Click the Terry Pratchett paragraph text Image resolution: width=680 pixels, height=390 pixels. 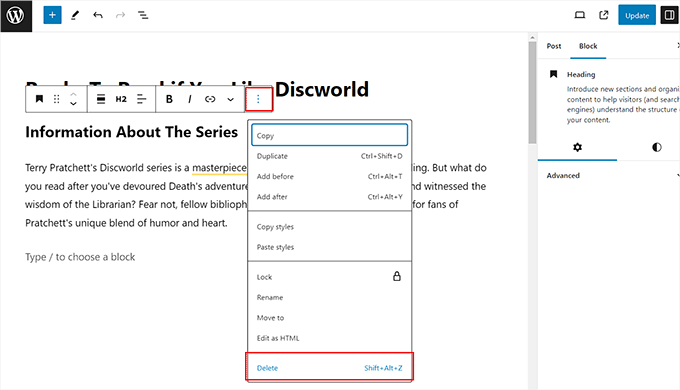click(x=255, y=195)
